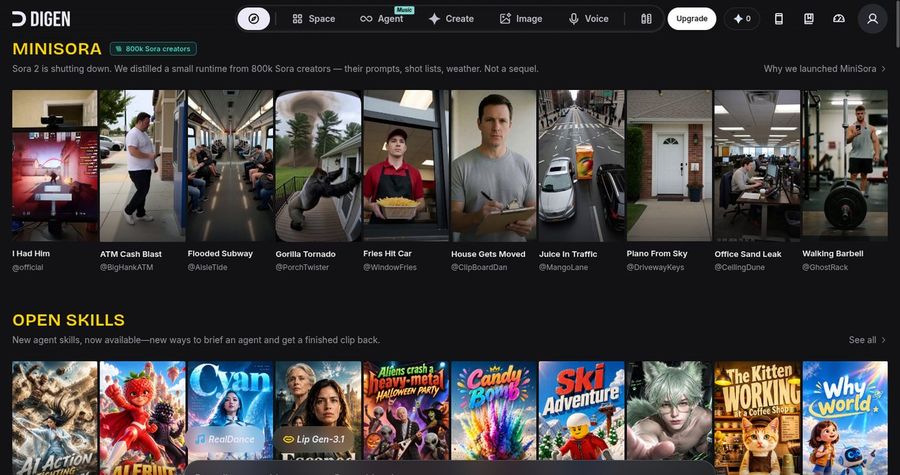Viewport: 900px width, 475px height.
Task: Click the @AisleTide creator handle
Action: [208, 267]
